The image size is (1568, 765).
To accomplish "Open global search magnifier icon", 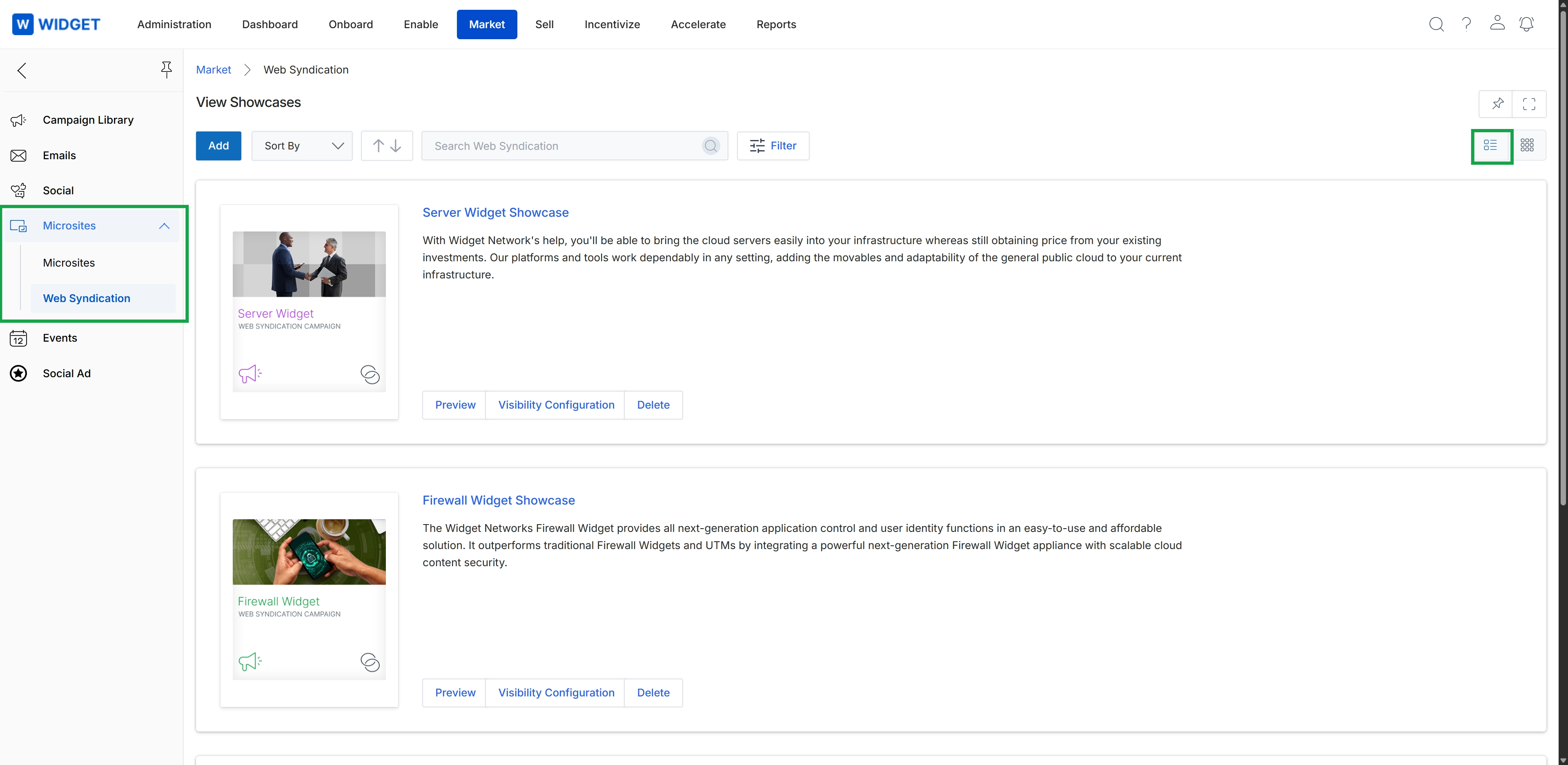I will tap(1436, 24).
